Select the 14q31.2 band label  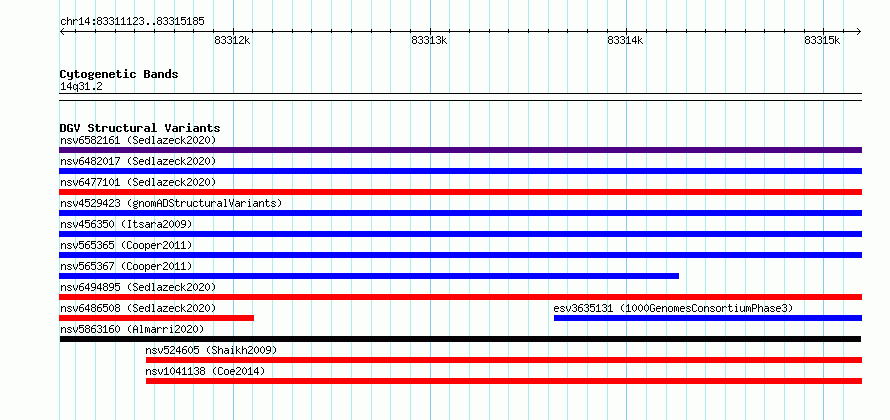[x=81, y=87]
